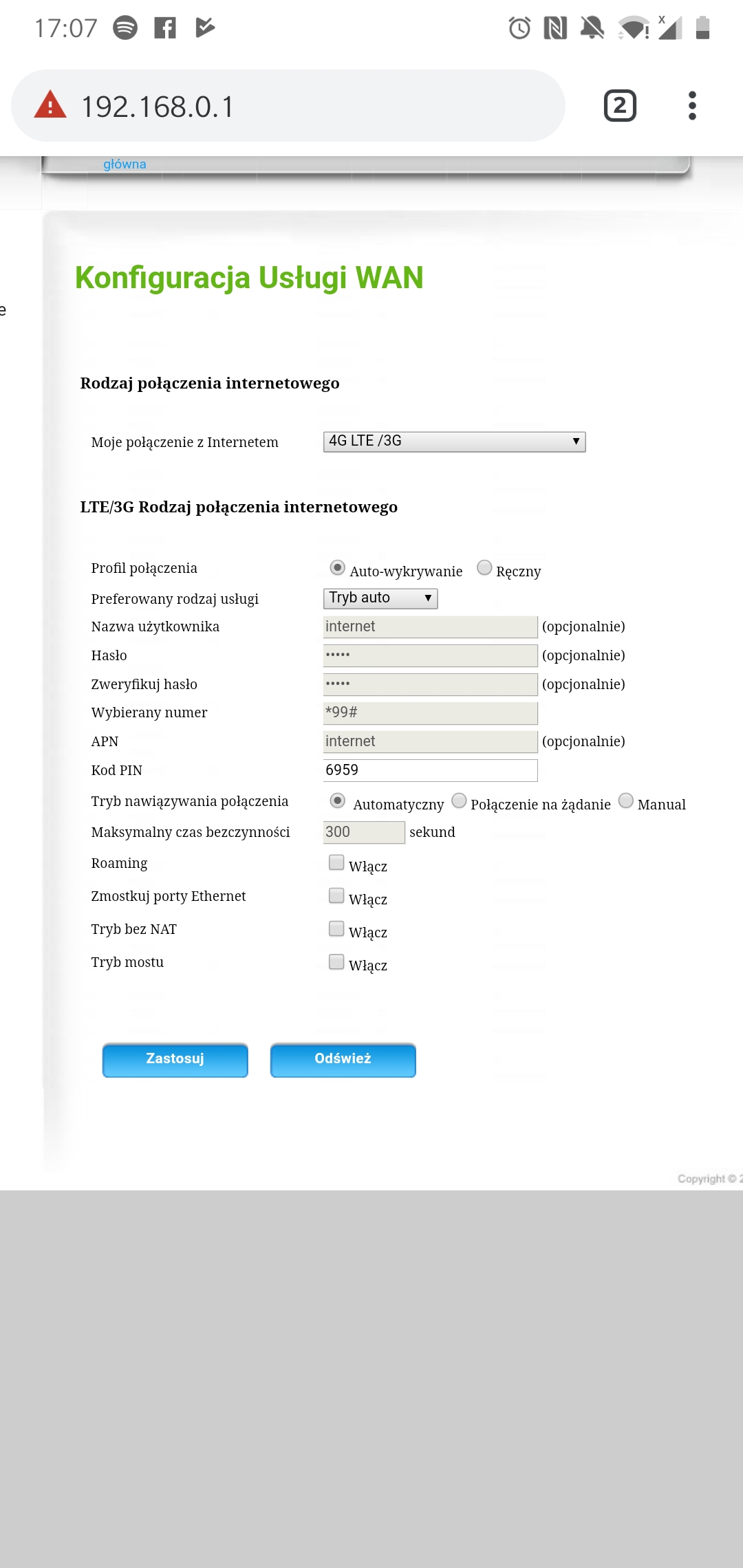
Task: Tap the NFC status icon
Action: click(555, 28)
